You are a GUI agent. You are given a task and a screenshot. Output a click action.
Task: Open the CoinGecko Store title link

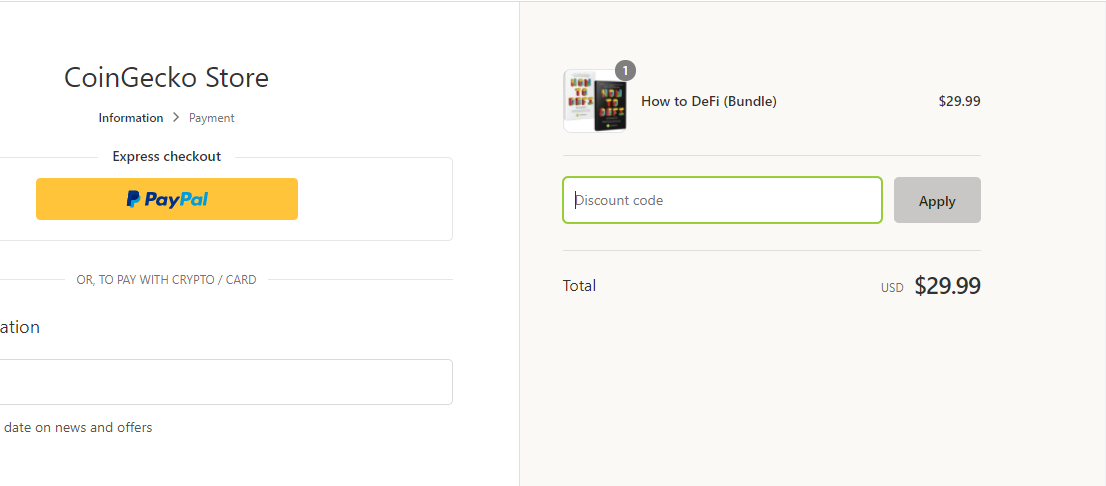click(x=166, y=78)
